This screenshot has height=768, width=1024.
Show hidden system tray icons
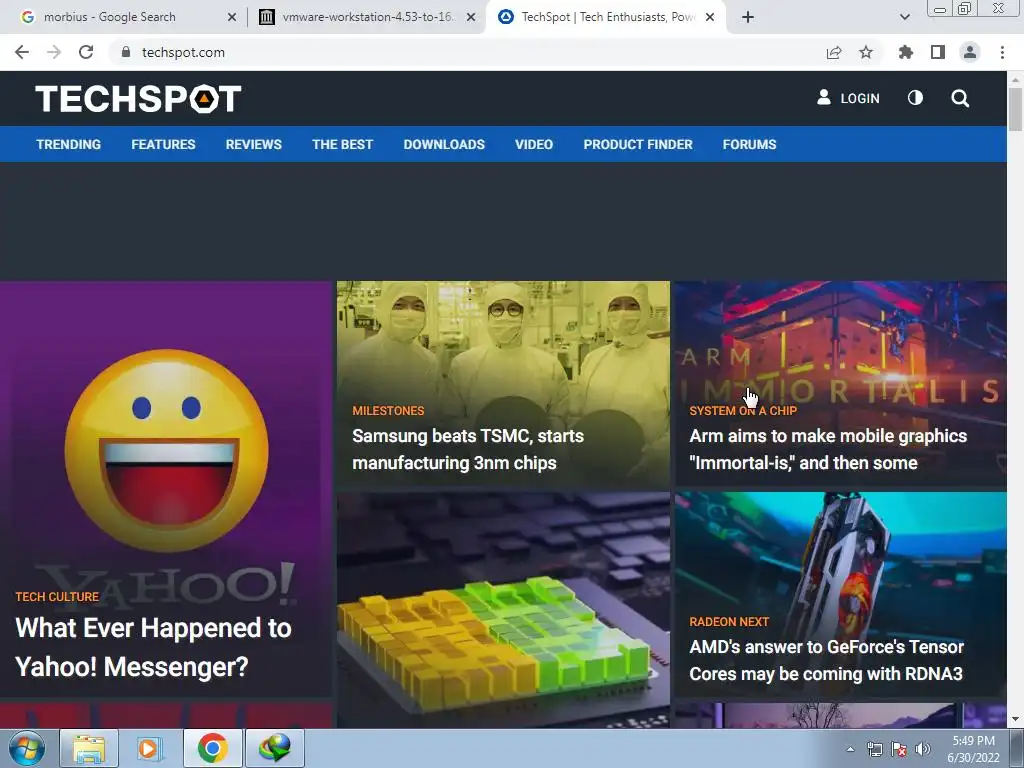coord(850,749)
